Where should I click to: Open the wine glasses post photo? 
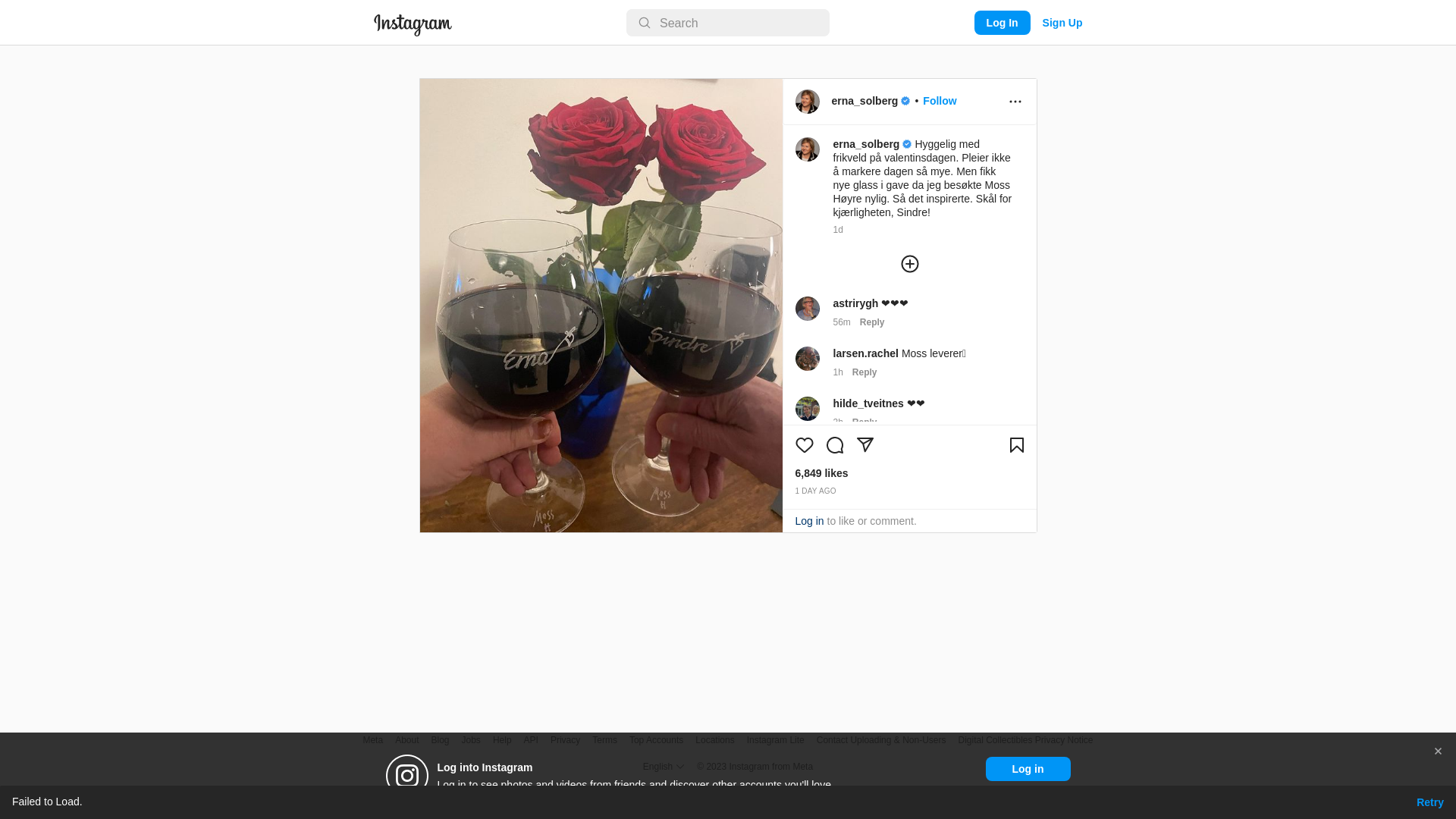point(601,306)
